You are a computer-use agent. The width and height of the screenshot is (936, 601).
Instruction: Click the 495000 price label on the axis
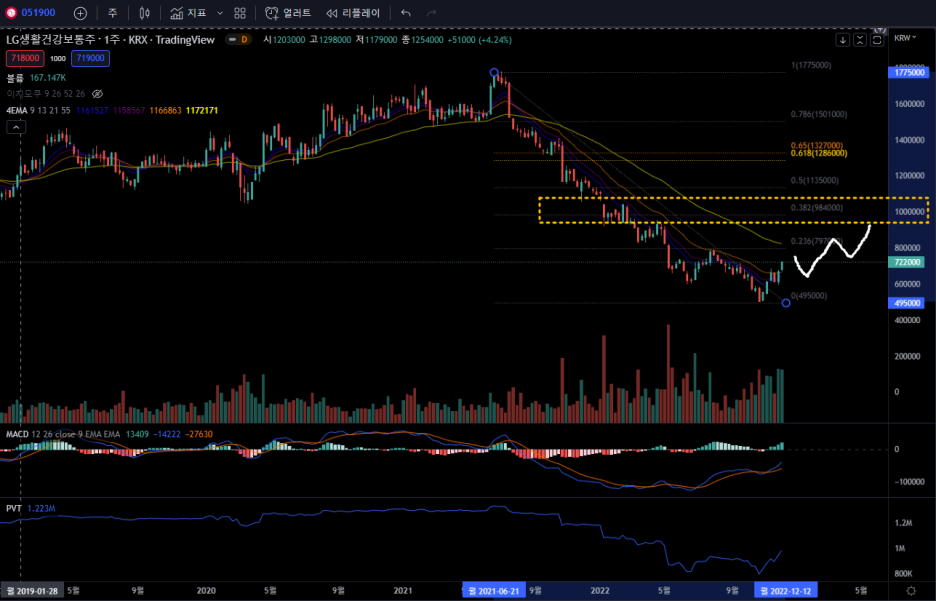coord(906,303)
